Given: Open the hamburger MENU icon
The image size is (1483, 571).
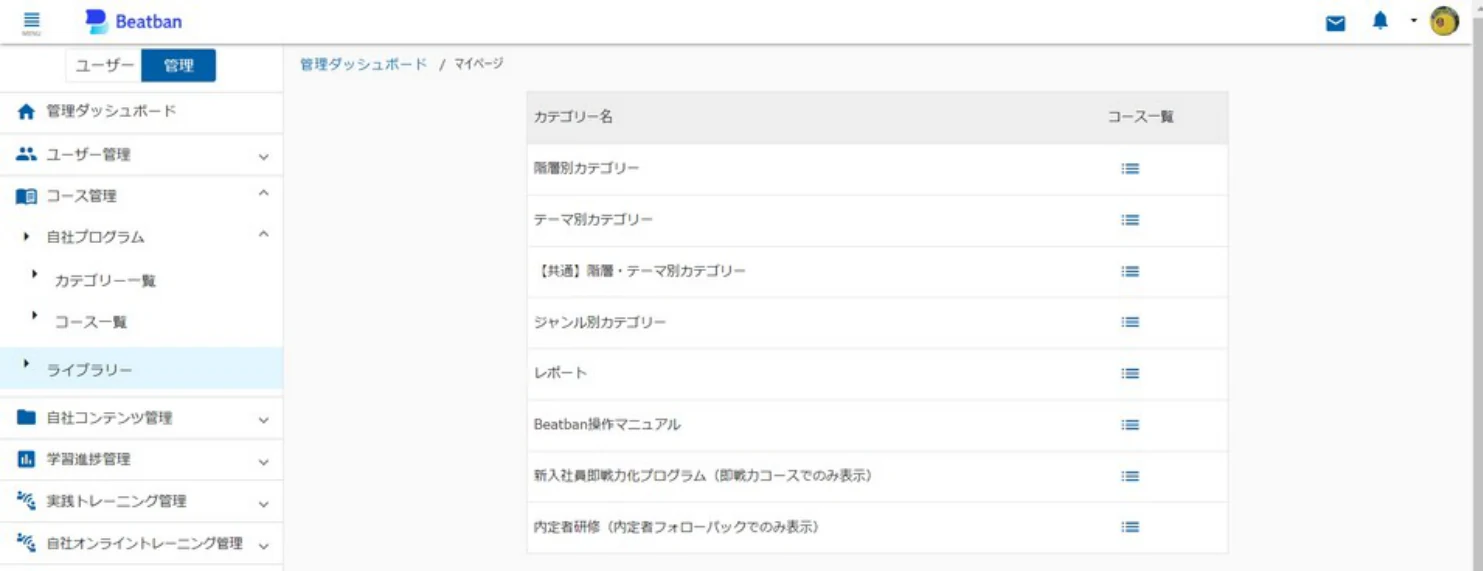Looking at the screenshot, I should tap(31, 21).
